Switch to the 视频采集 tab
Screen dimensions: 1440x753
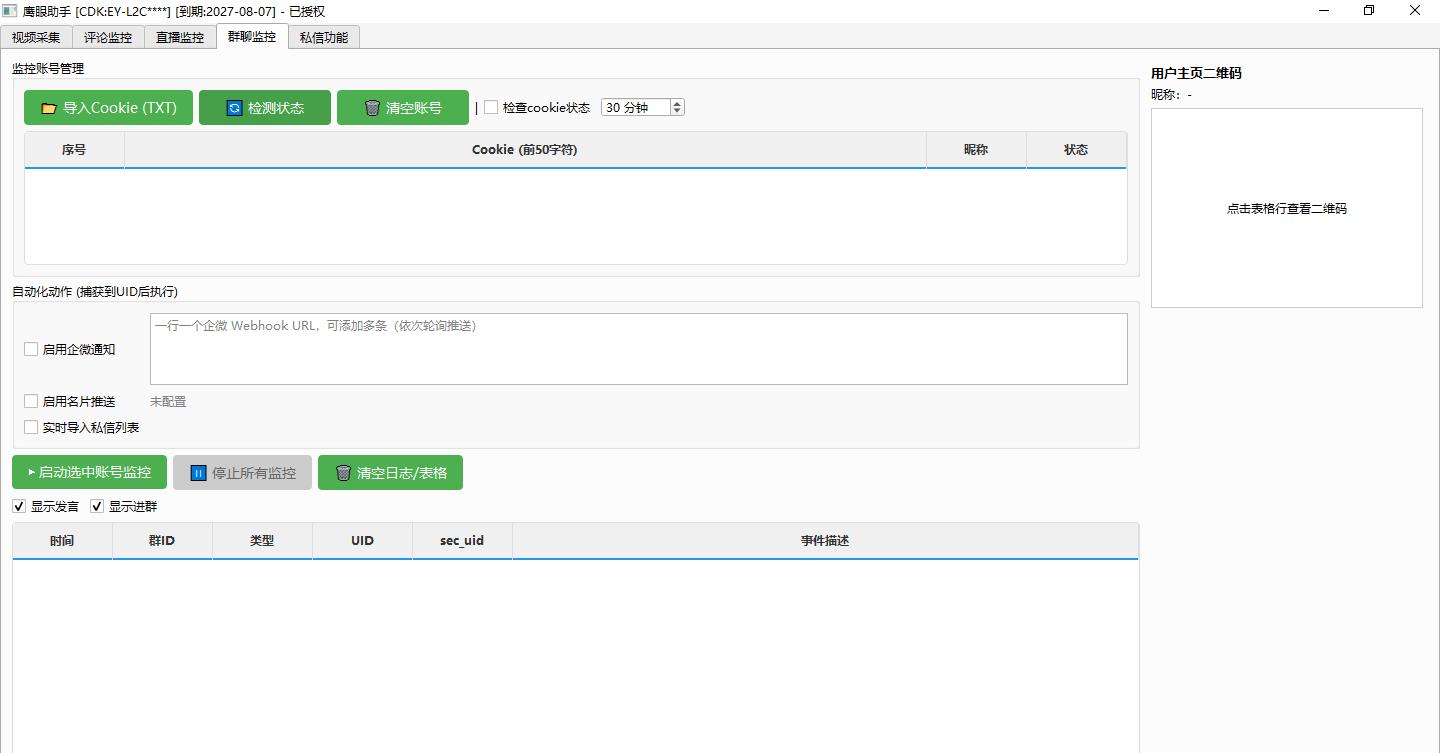point(36,37)
